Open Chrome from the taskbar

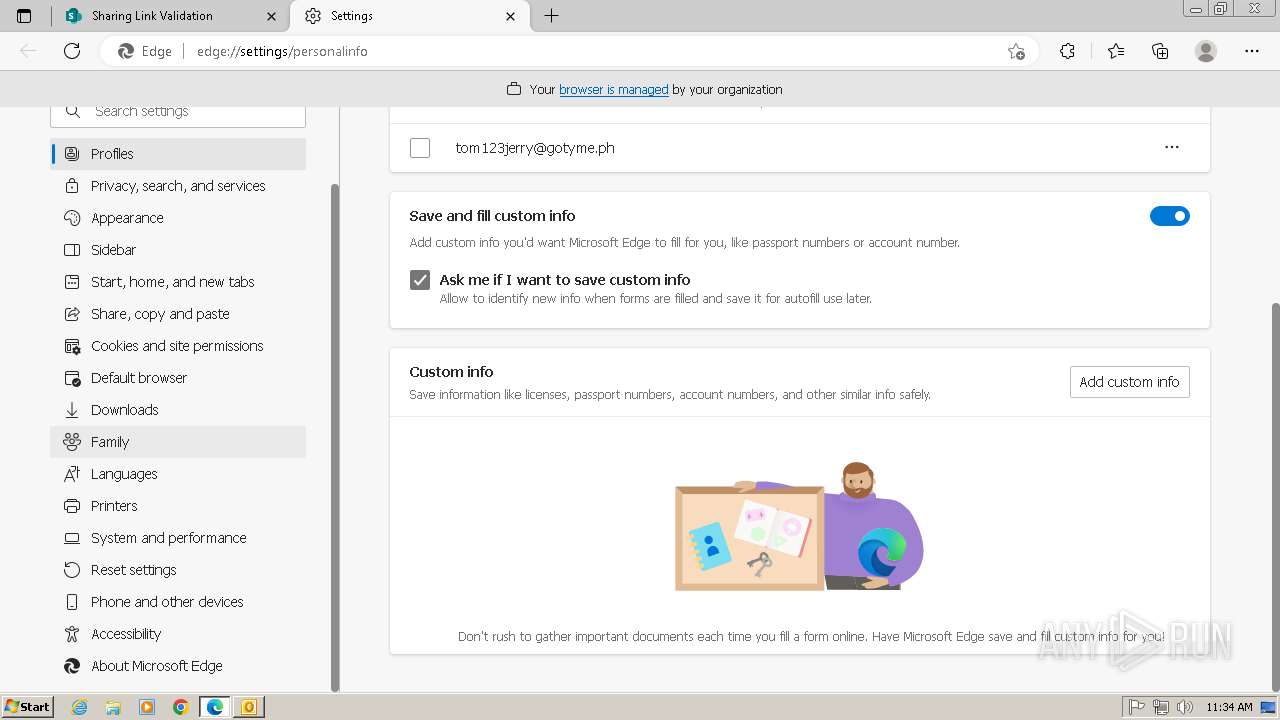[180, 707]
